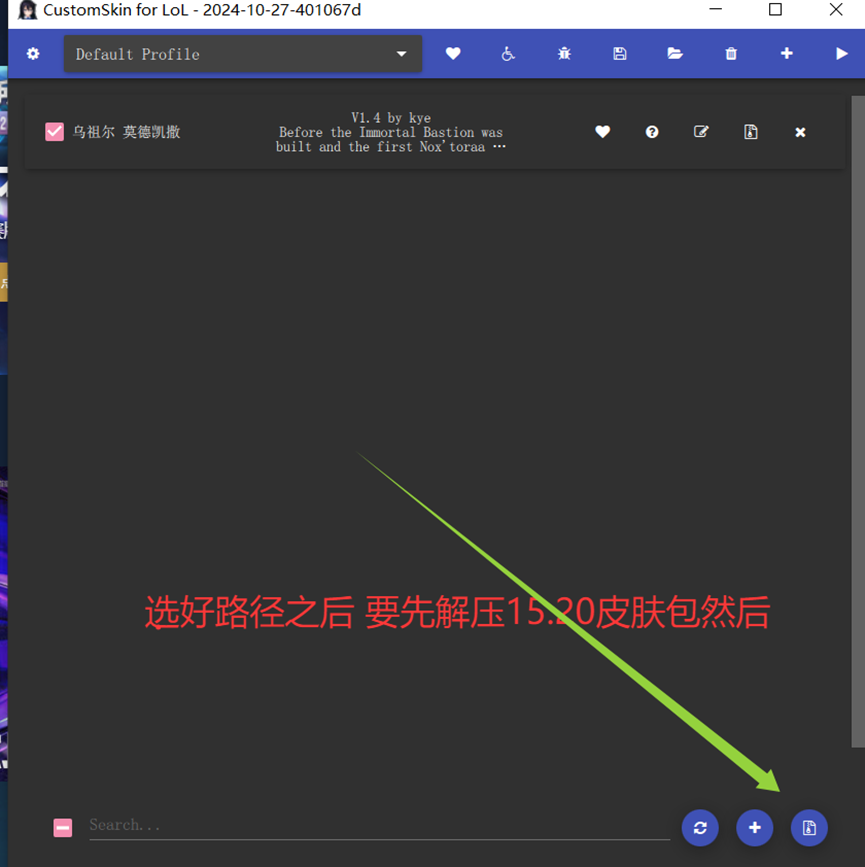865x867 pixels.
Task: Click the zip import icon at bottom right
Action: click(808, 827)
